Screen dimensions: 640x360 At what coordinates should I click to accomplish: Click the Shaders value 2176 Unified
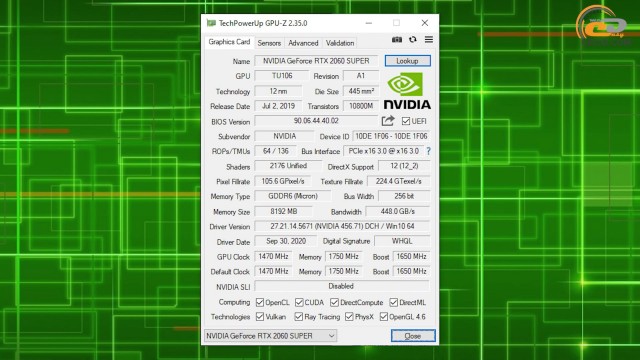[x=288, y=166]
